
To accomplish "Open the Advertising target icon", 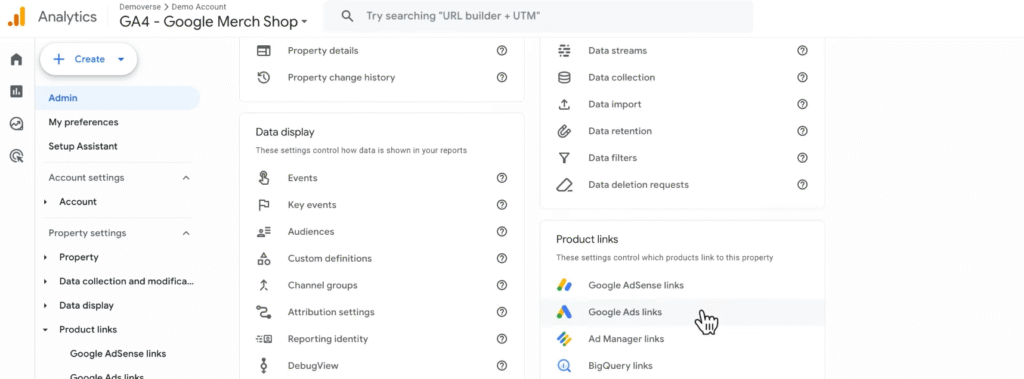I will click(x=16, y=156).
